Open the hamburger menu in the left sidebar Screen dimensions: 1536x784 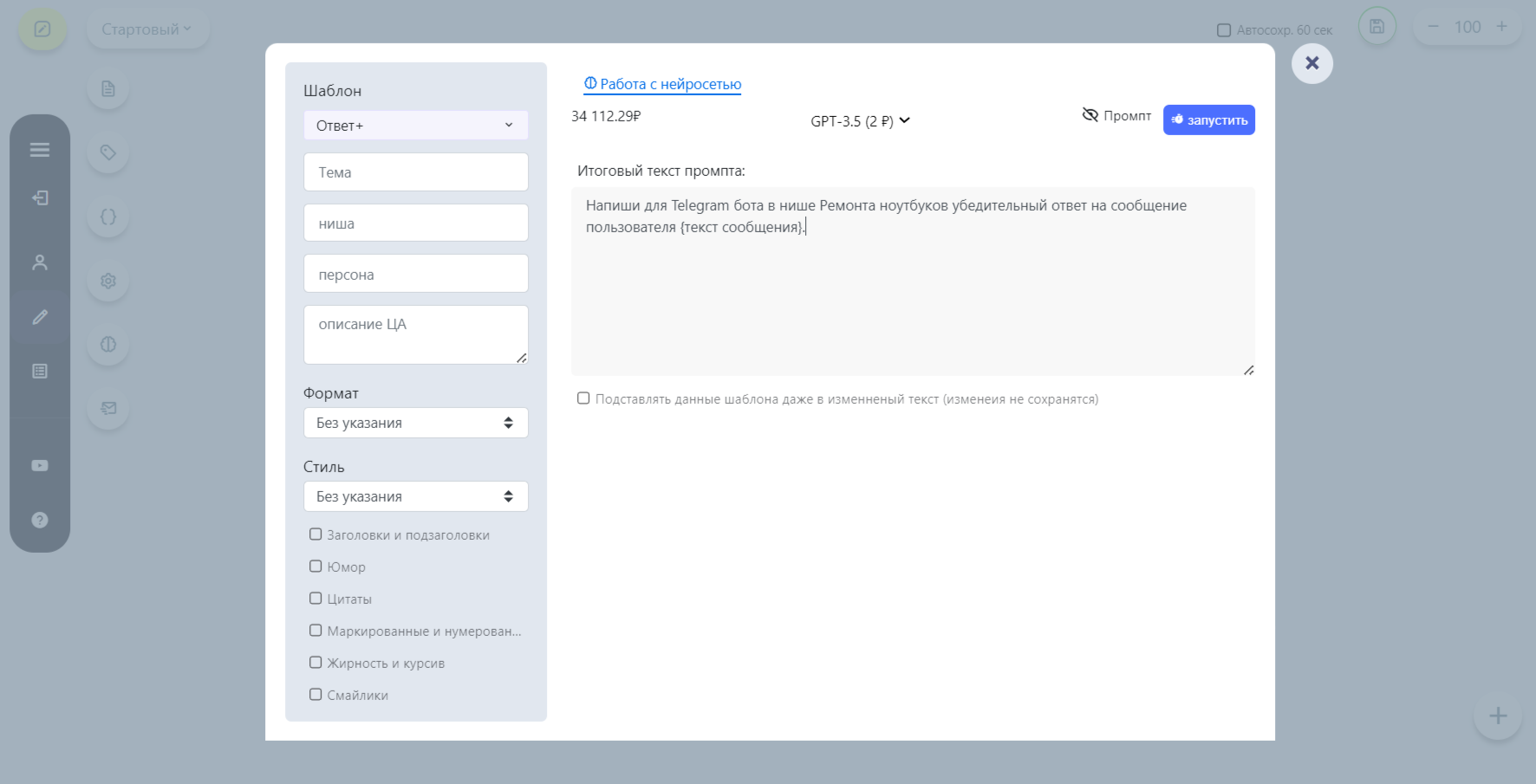pyautogui.click(x=40, y=150)
